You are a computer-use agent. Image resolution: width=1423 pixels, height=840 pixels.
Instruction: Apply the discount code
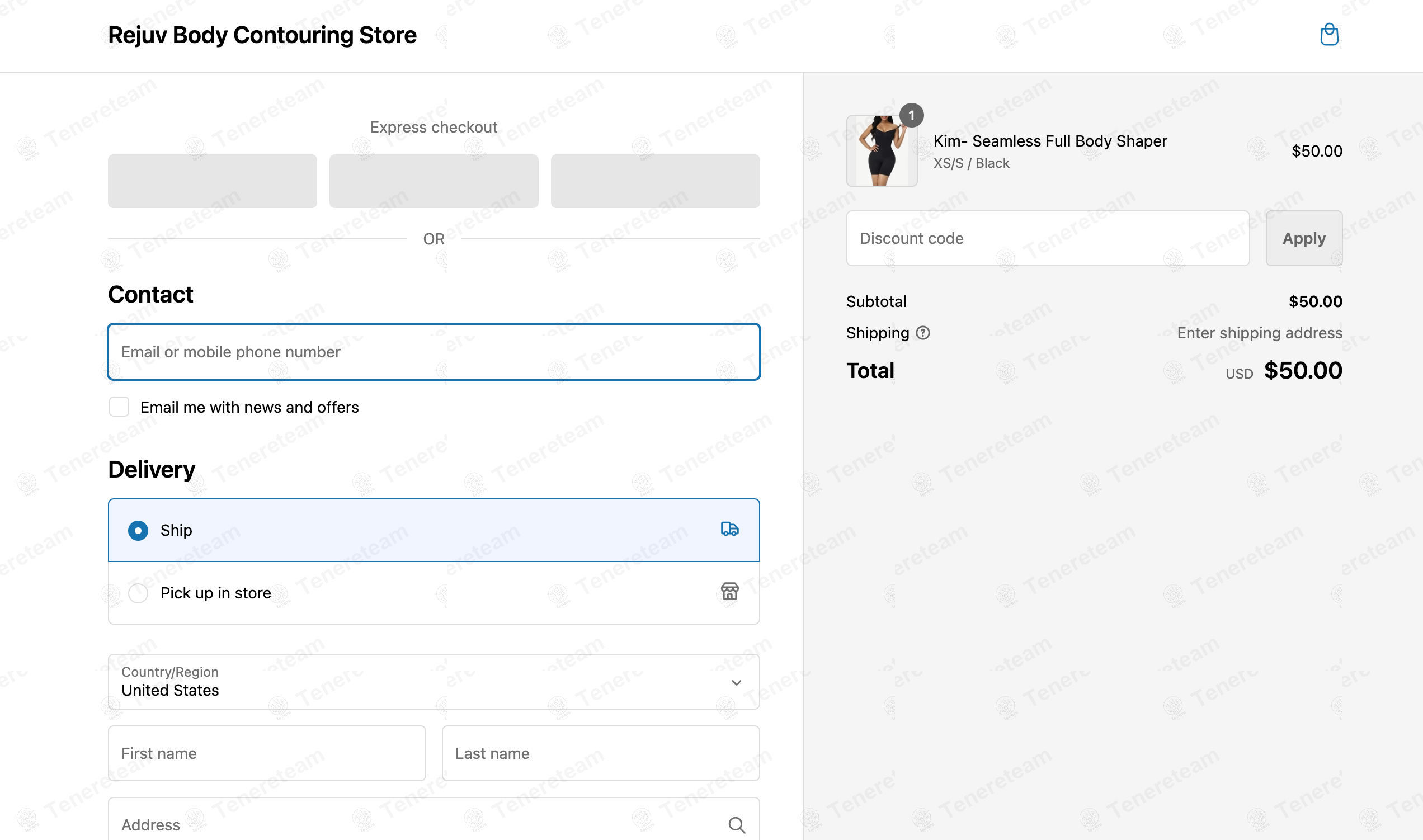[x=1303, y=238]
